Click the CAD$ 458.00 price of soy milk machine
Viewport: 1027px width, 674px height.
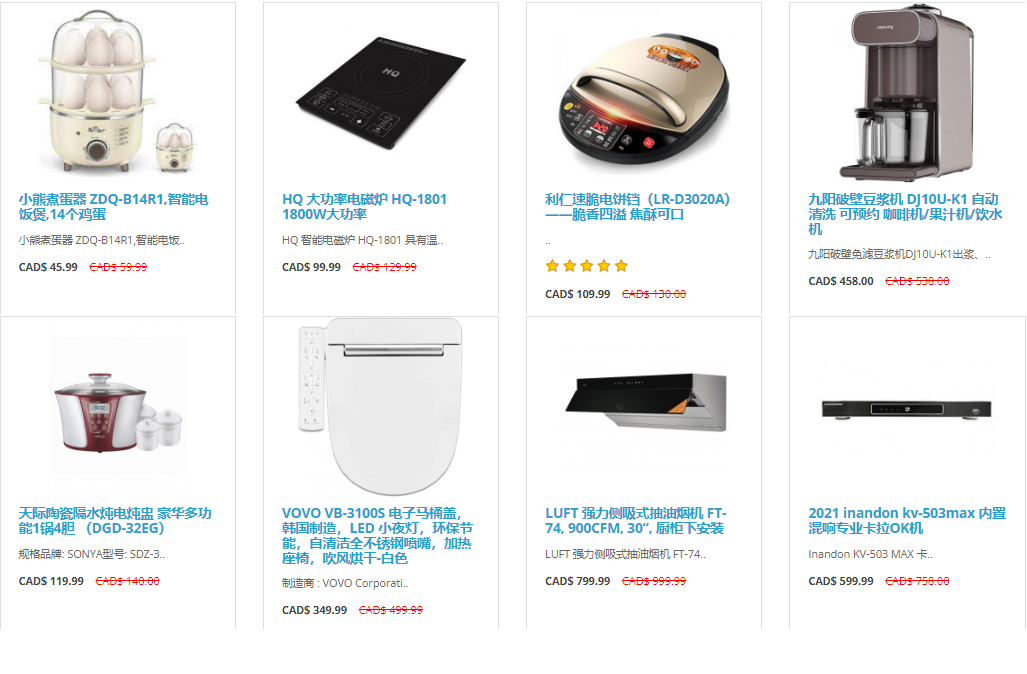pyautogui.click(x=841, y=281)
